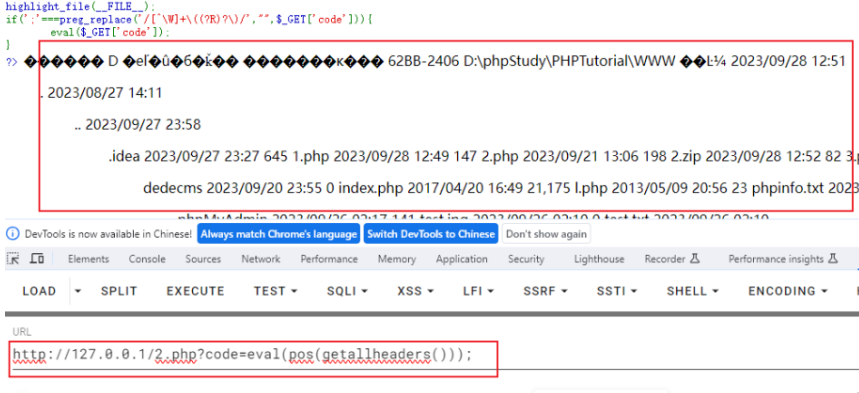859x393 pixels.
Task: Click the Recorder tab flask icon
Action: pos(695,258)
